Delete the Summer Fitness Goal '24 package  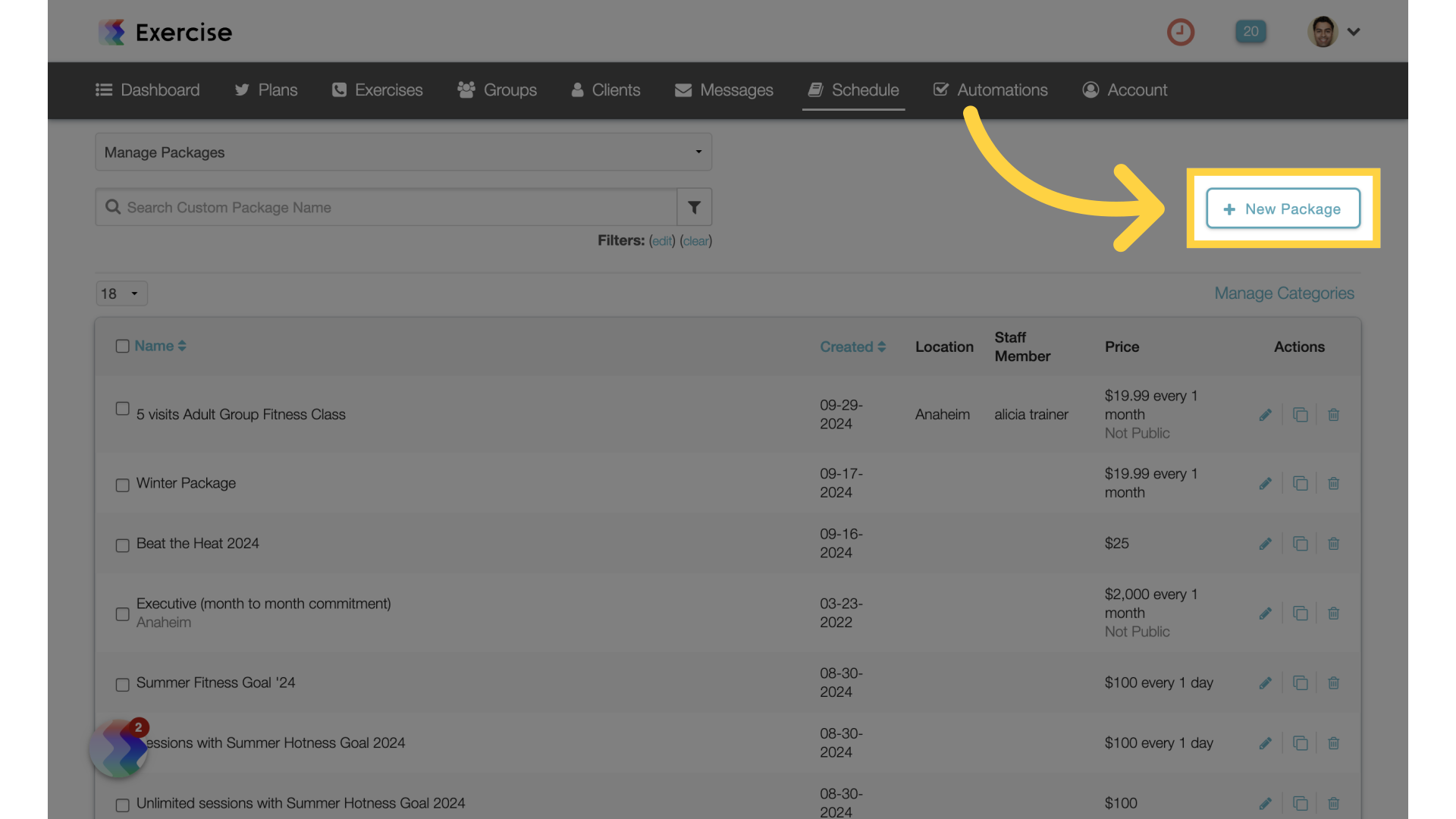click(1333, 683)
